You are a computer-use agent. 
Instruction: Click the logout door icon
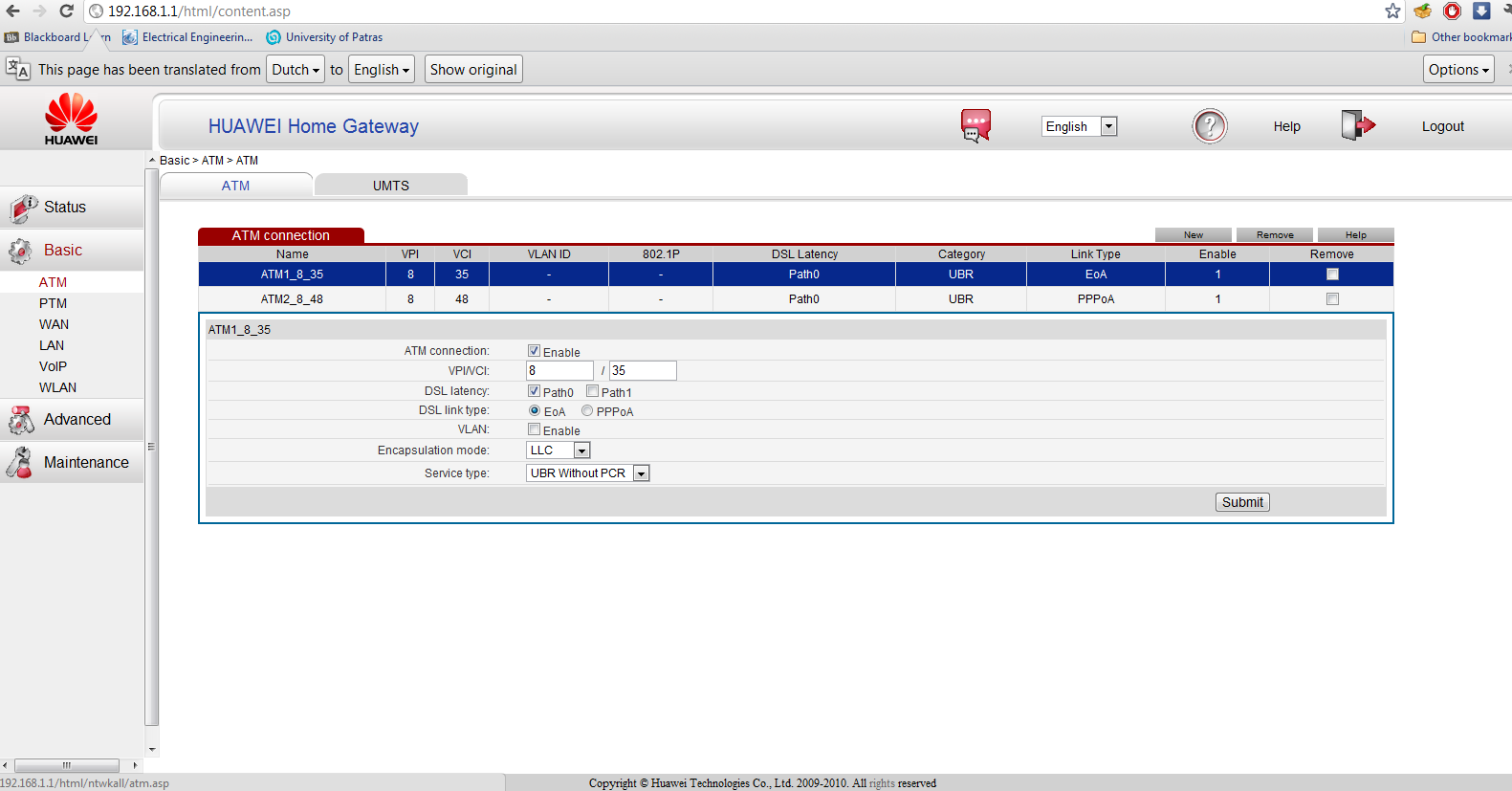pos(1358,125)
